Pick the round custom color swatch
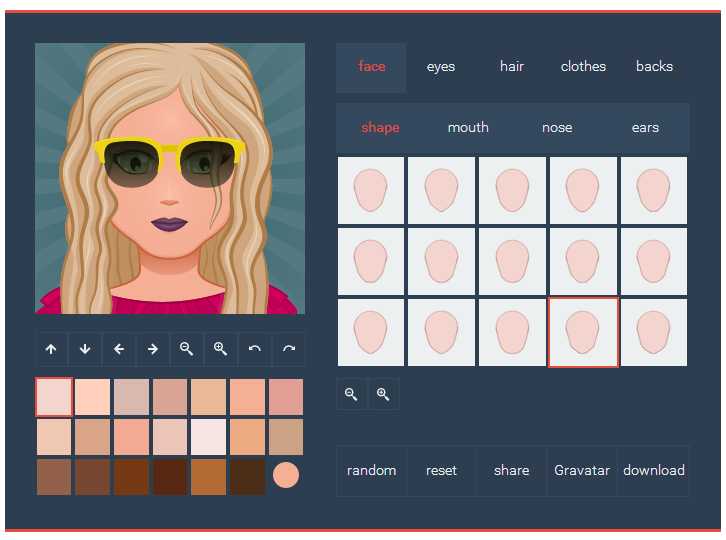This screenshot has height=540, width=726. (x=286, y=475)
